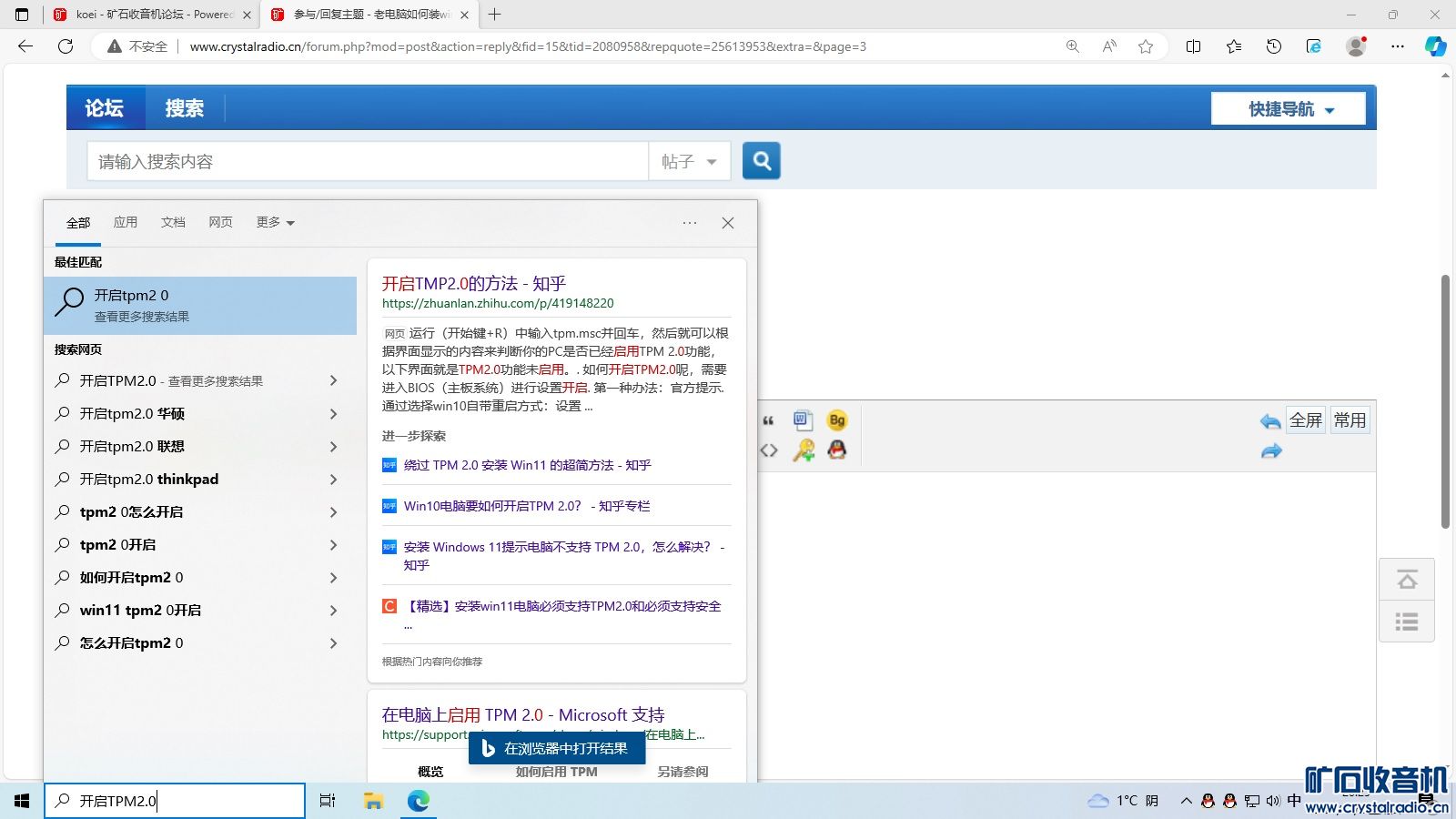Open the tab actions menu icon
This screenshot has height=819, width=1456.
pos(22,15)
